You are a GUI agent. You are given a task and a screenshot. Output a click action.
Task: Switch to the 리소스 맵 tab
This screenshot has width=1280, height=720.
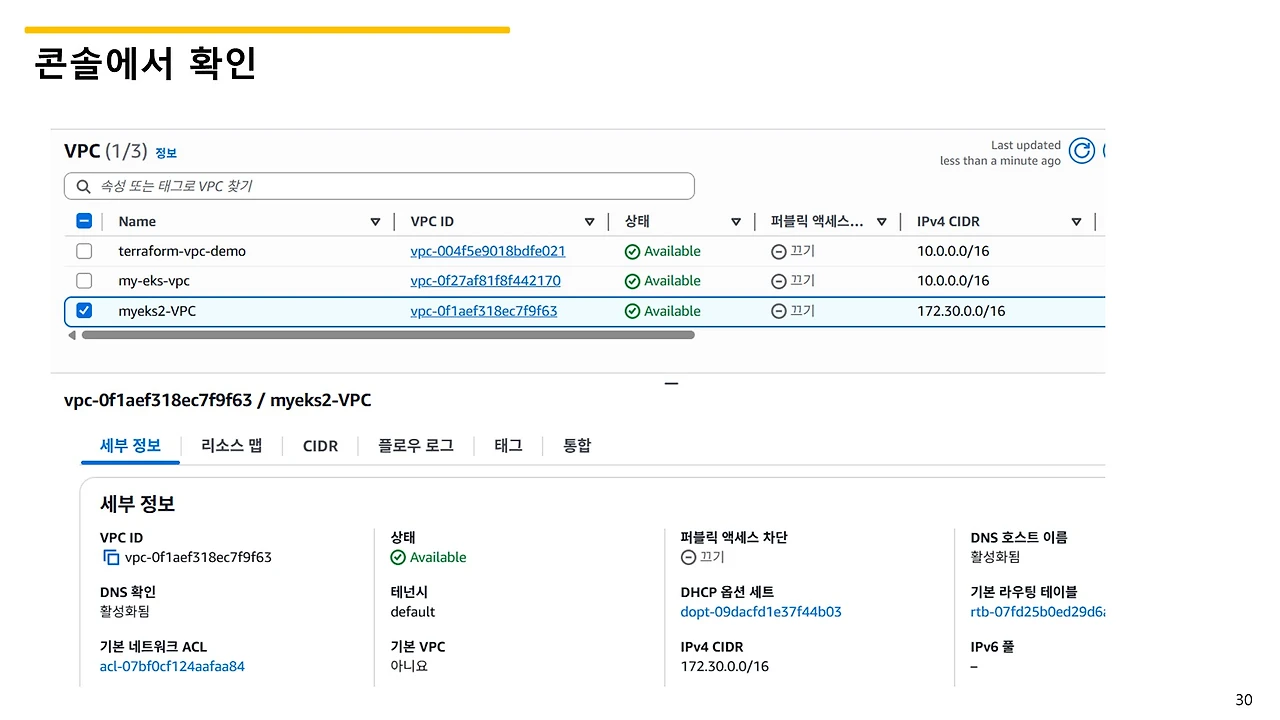click(231, 446)
